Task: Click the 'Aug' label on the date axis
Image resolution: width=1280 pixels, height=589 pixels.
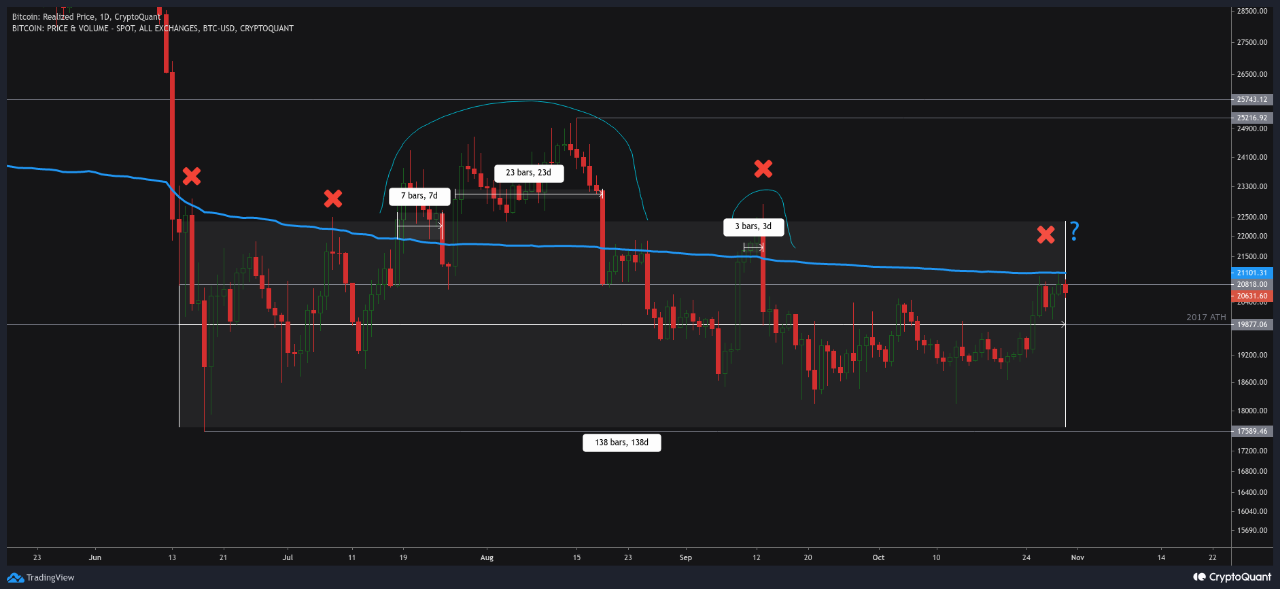Action: (487, 556)
